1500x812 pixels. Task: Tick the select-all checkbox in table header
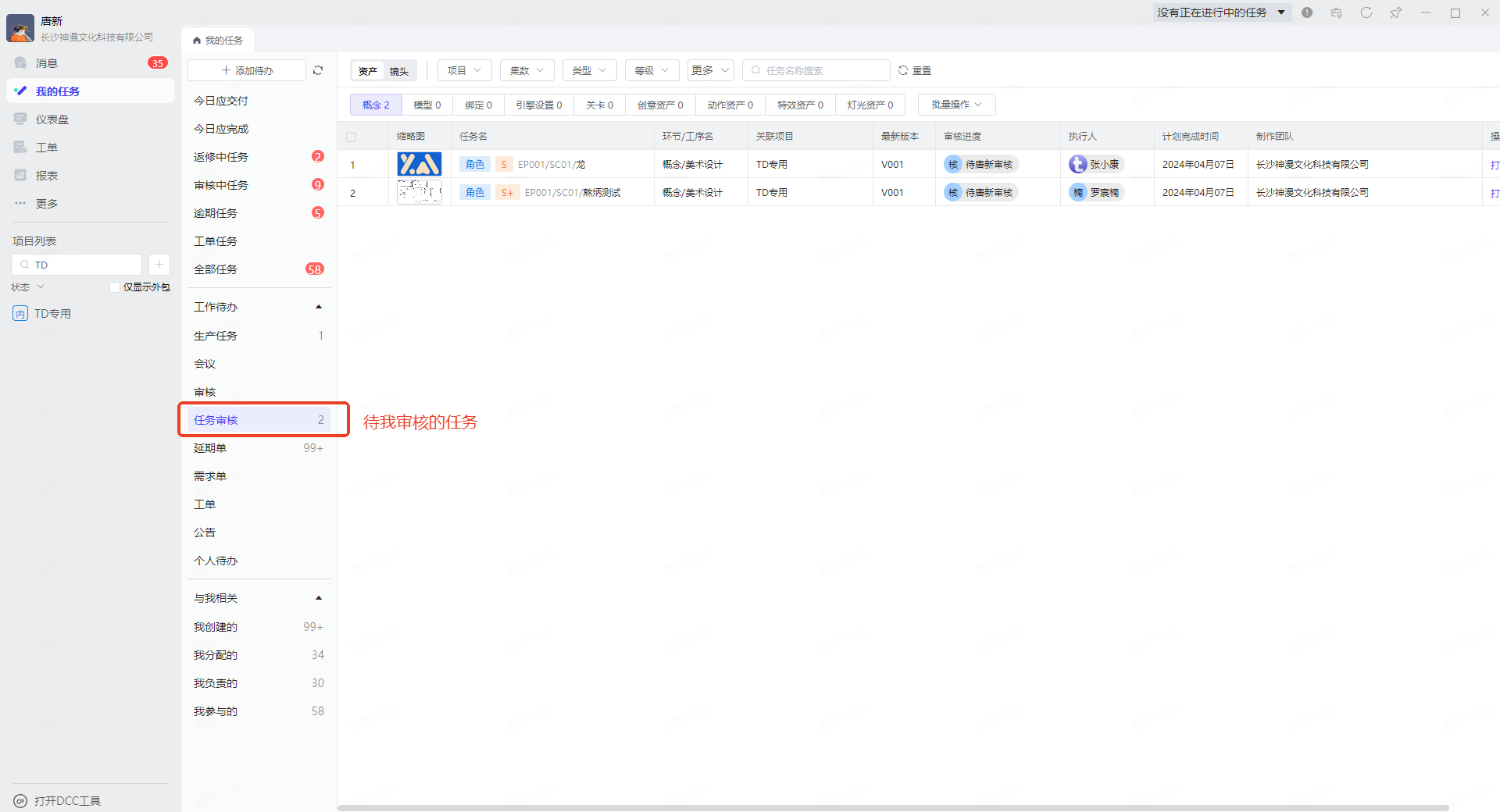tap(351, 137)
